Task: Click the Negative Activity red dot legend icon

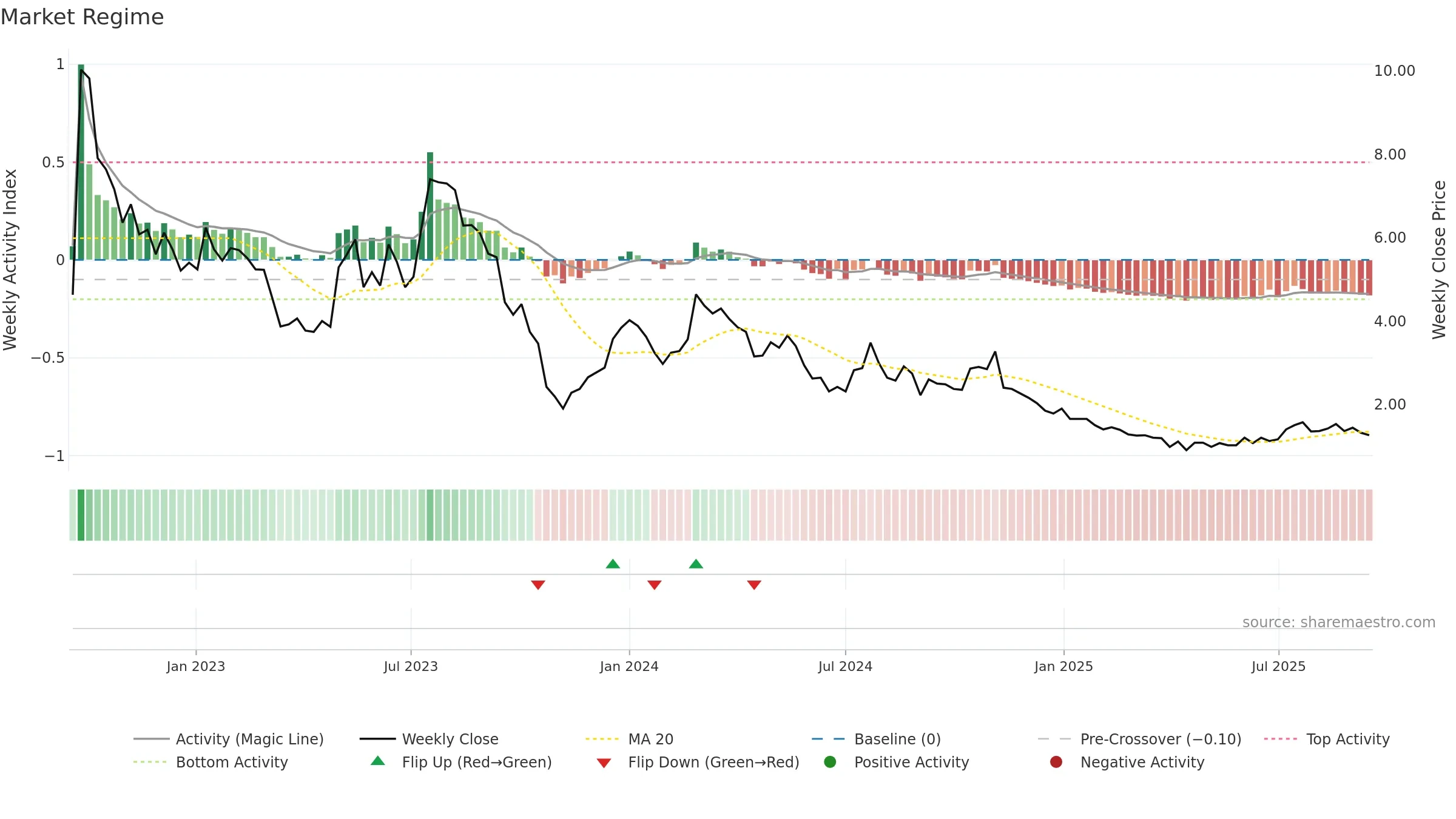Action: [x=1056, y=761]
